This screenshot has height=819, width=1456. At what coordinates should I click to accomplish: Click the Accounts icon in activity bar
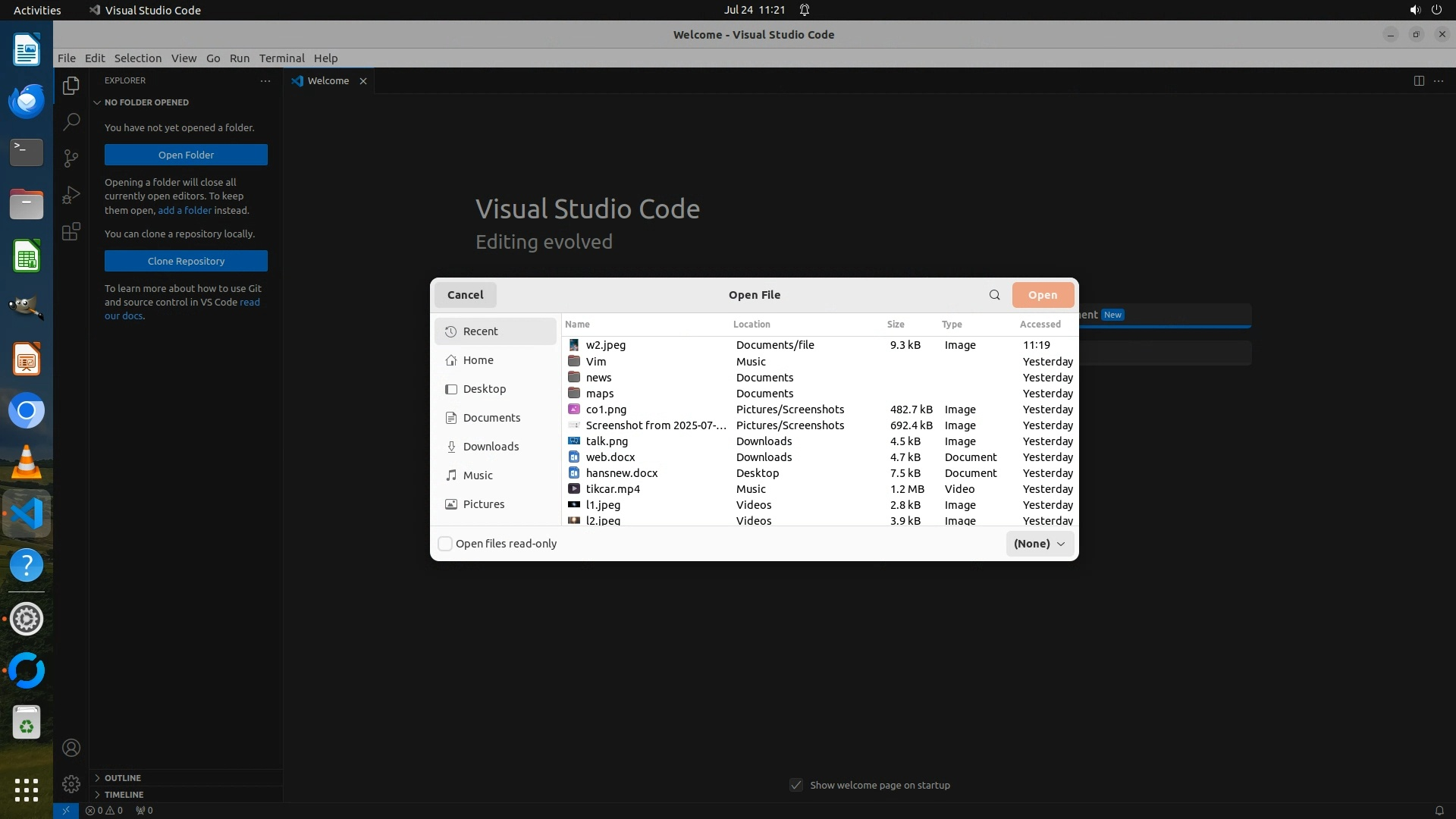[x=71, y=748]
